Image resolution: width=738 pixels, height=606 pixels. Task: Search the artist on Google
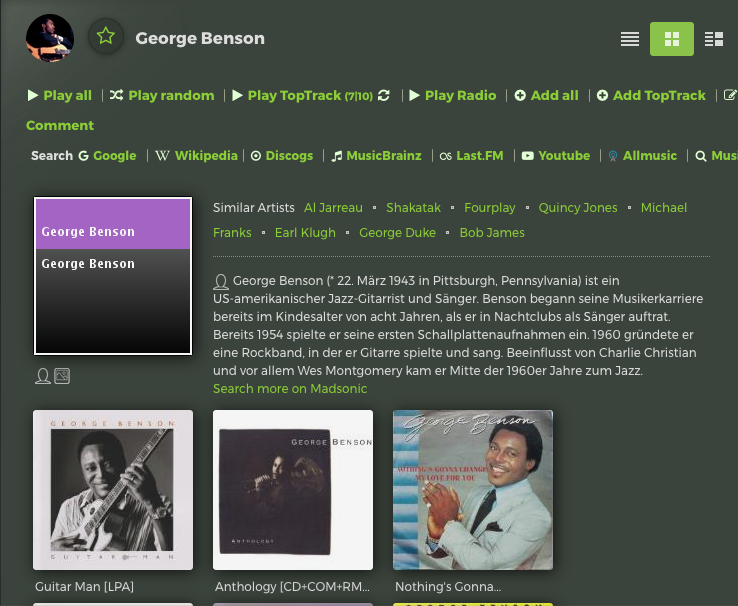(114, 156)
